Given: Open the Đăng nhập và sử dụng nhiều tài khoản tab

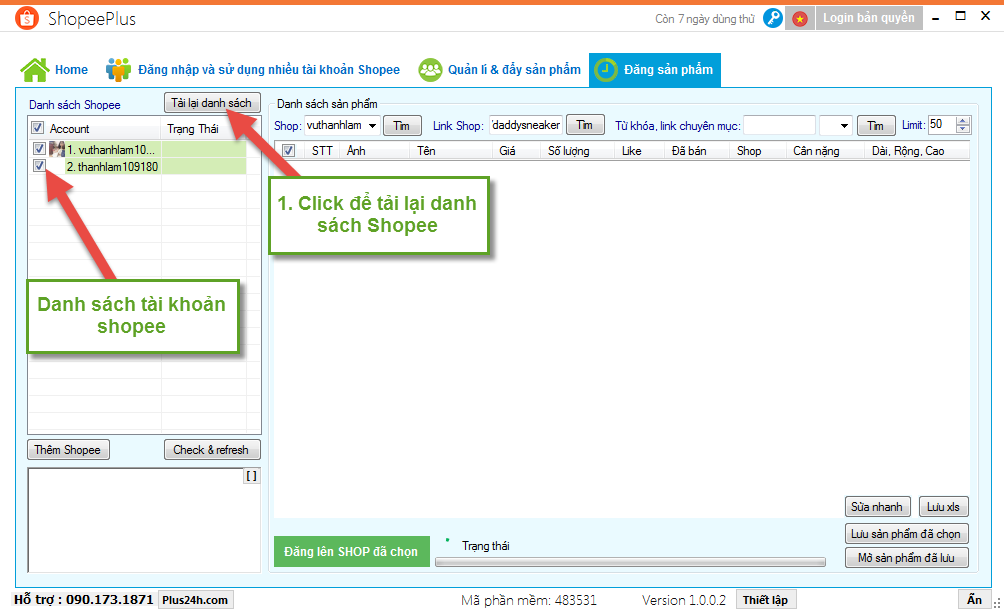Looking at the screenshot, I should [x=268, y=70].
